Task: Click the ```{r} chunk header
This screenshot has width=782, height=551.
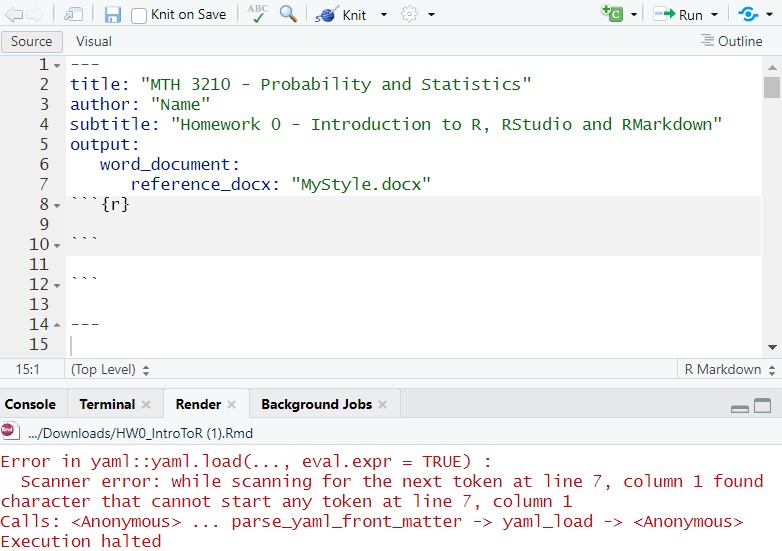Action: (101, 204)
